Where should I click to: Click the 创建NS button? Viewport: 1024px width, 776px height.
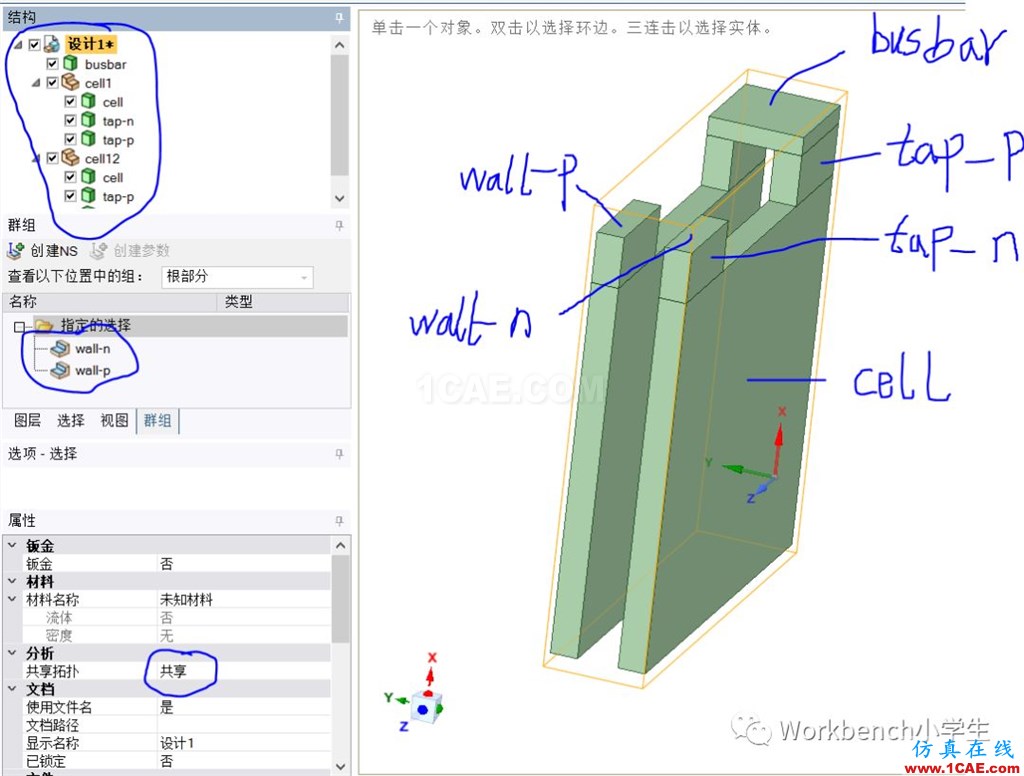point(43,251)
